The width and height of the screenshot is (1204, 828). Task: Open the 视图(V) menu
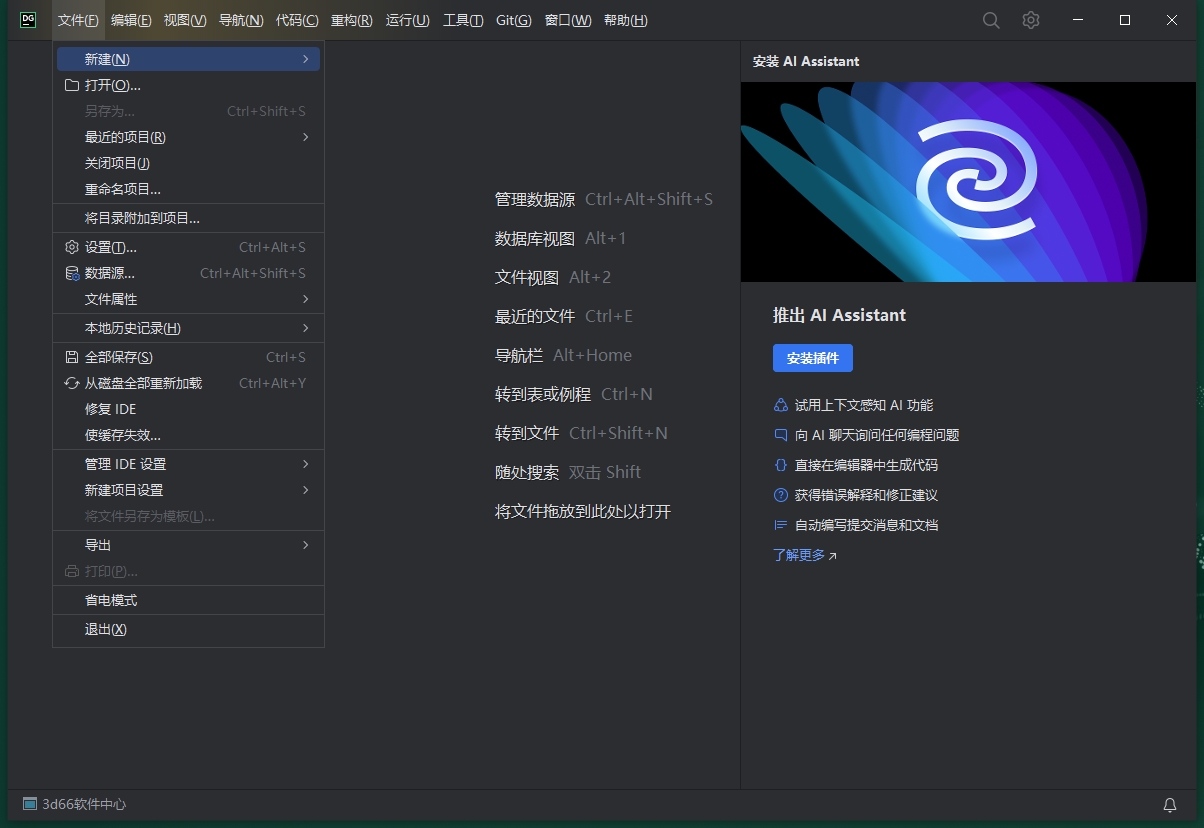click(x=185, y=20)
